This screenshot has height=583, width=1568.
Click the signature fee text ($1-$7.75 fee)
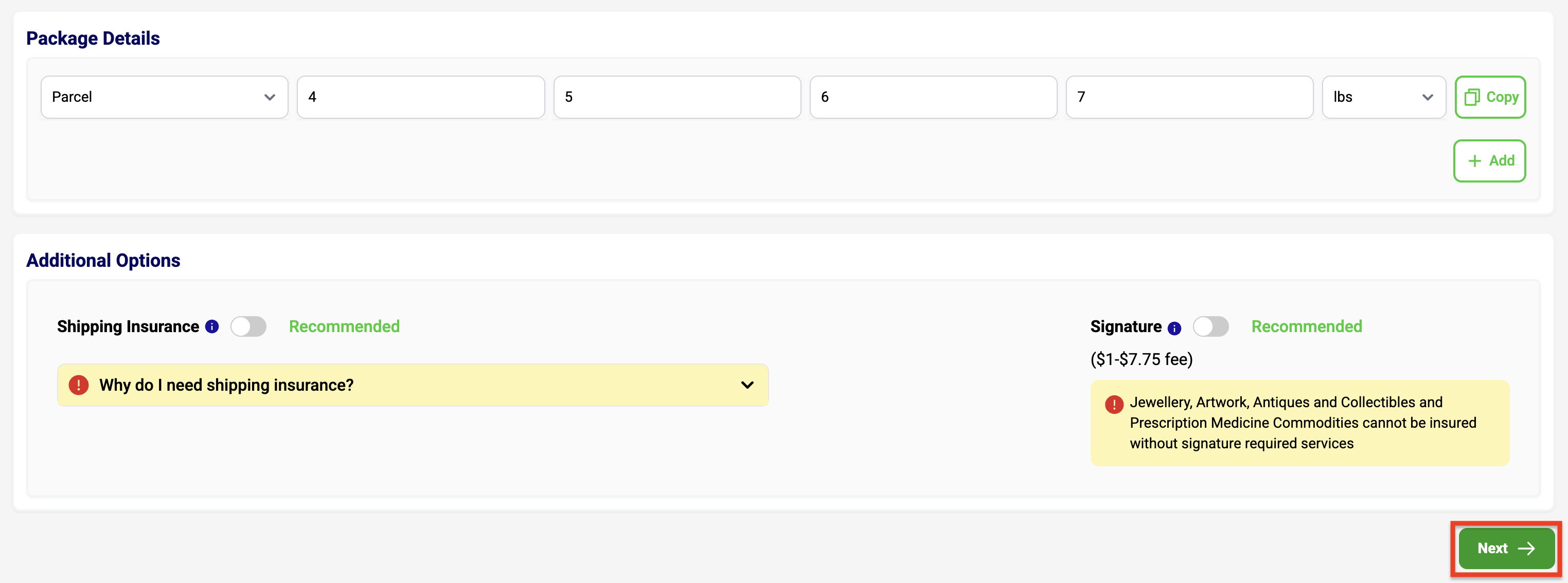[x=1142, y=360]
